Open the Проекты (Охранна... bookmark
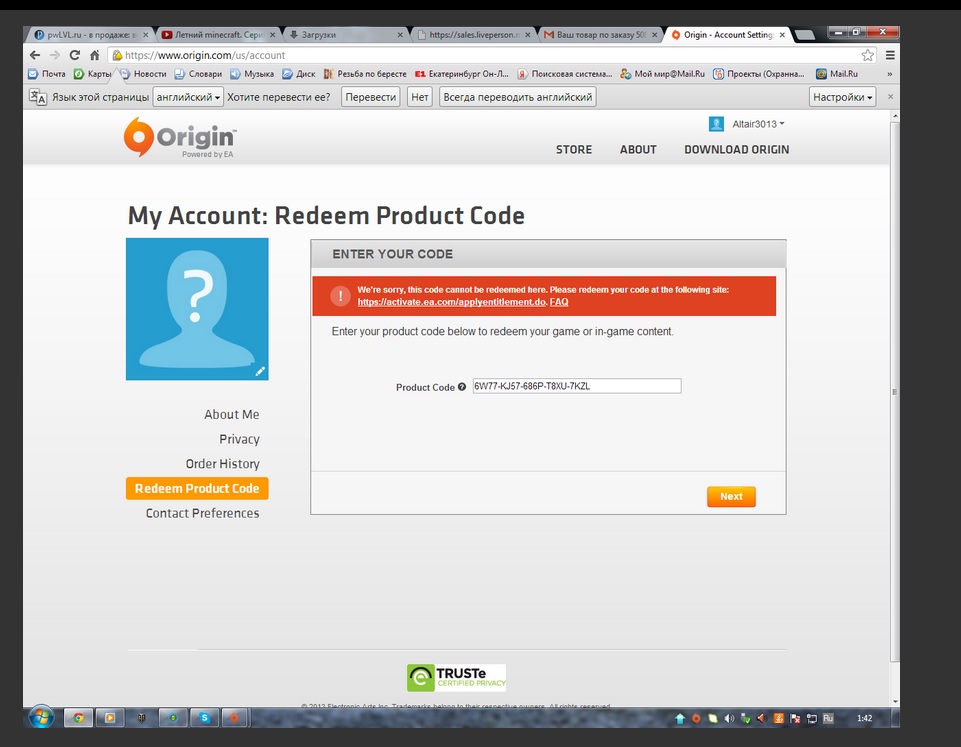 point(759,74)
